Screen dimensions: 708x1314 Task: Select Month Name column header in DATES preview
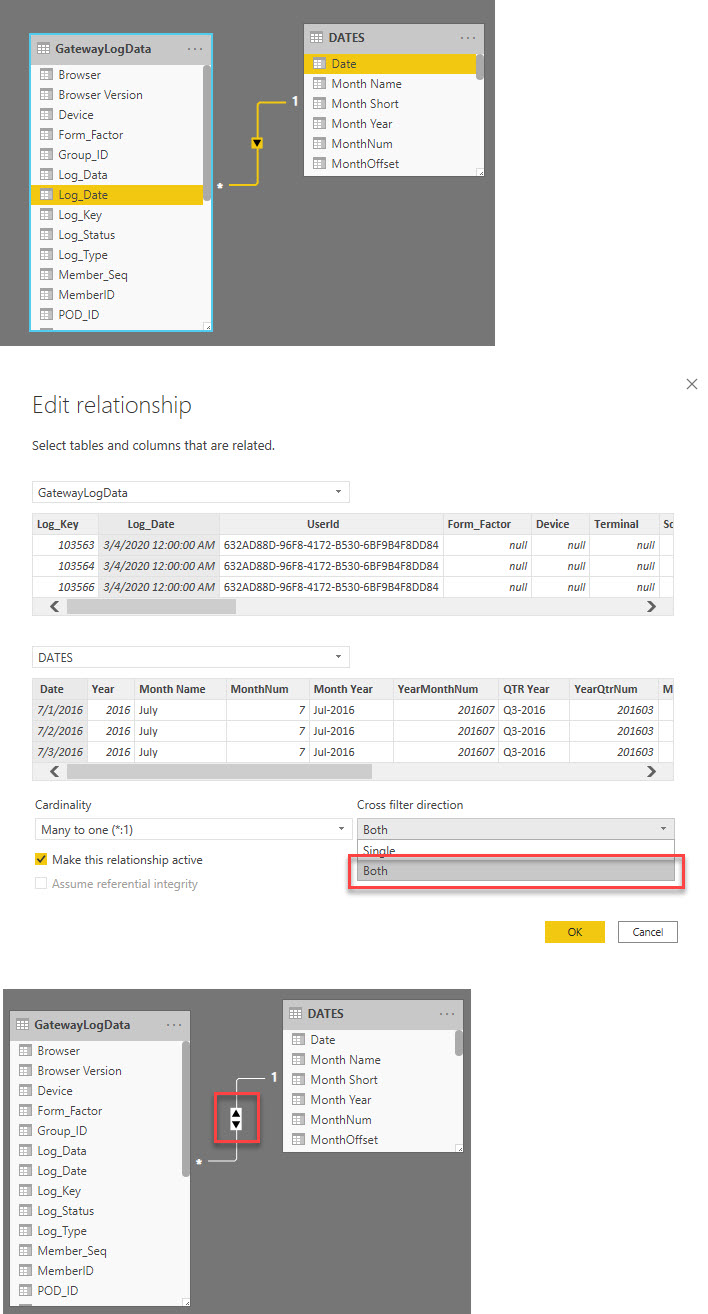point(180,689)
